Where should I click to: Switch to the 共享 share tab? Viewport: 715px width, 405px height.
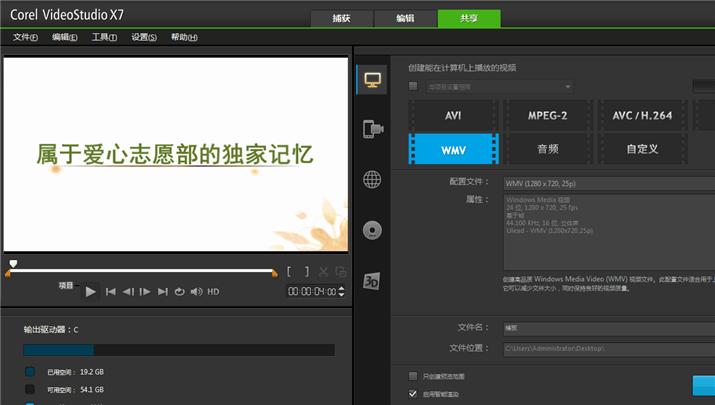tap(469, 18)
